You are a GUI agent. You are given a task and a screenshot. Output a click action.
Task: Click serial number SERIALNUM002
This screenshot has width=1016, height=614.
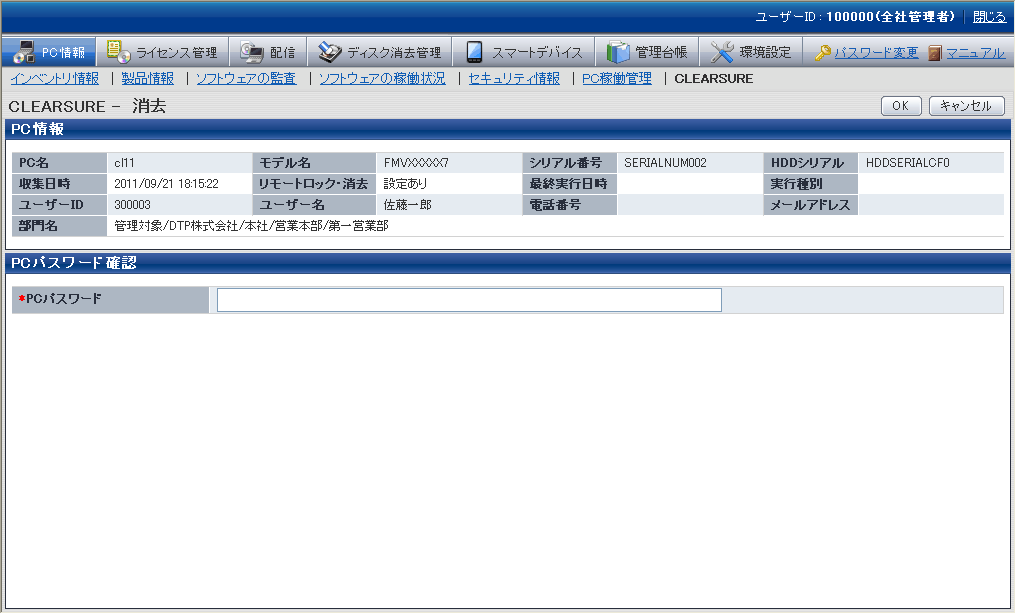pyautogui.click(x=665, y=163)
